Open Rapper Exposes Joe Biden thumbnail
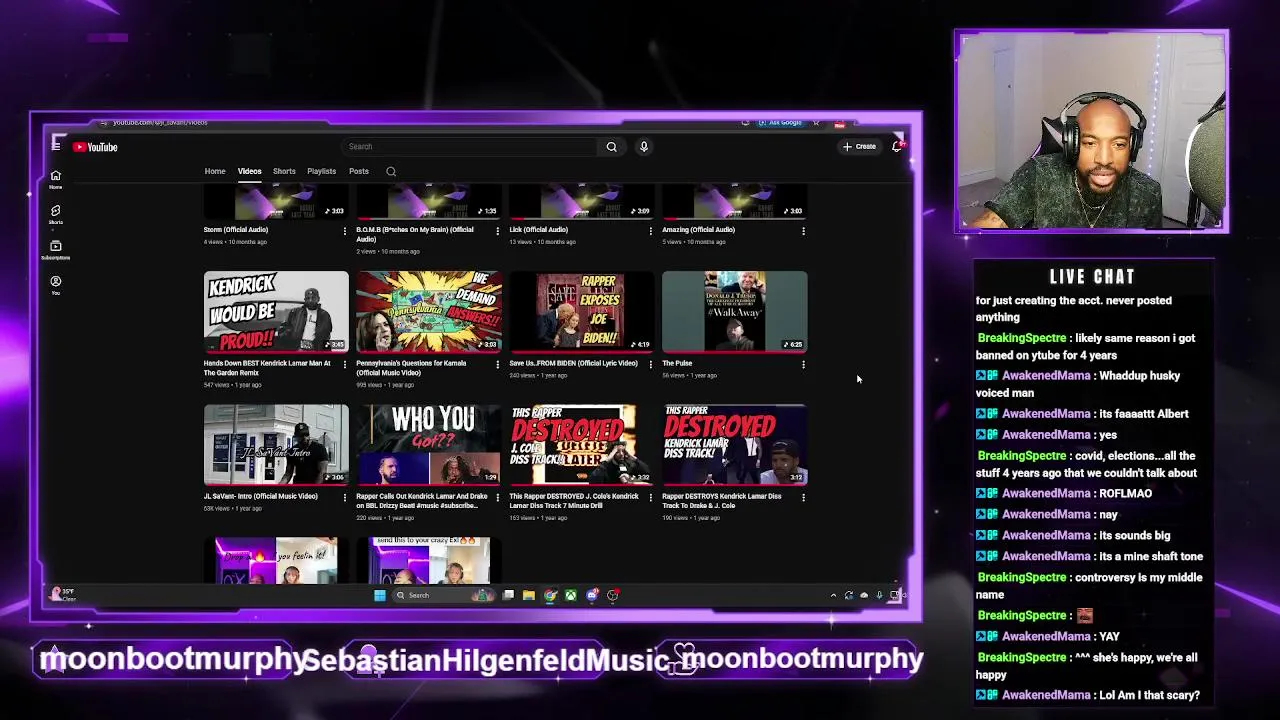1280x720 pixels. 582,311
